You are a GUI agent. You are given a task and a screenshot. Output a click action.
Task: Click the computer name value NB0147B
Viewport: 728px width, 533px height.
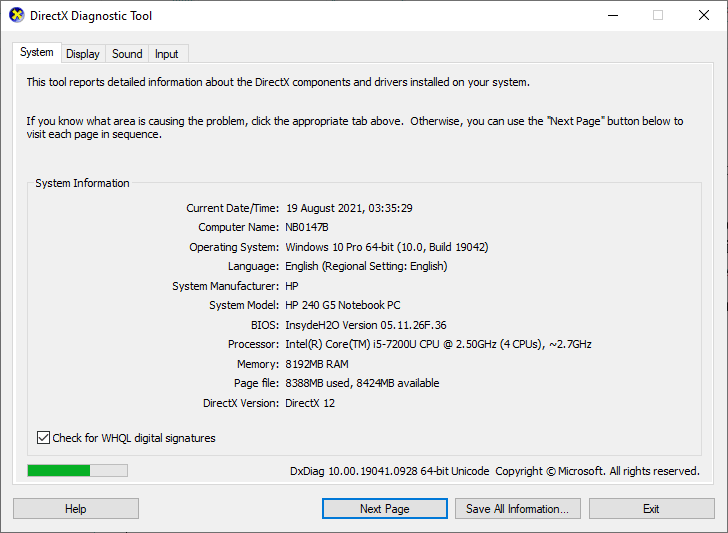tap(307, 227)
